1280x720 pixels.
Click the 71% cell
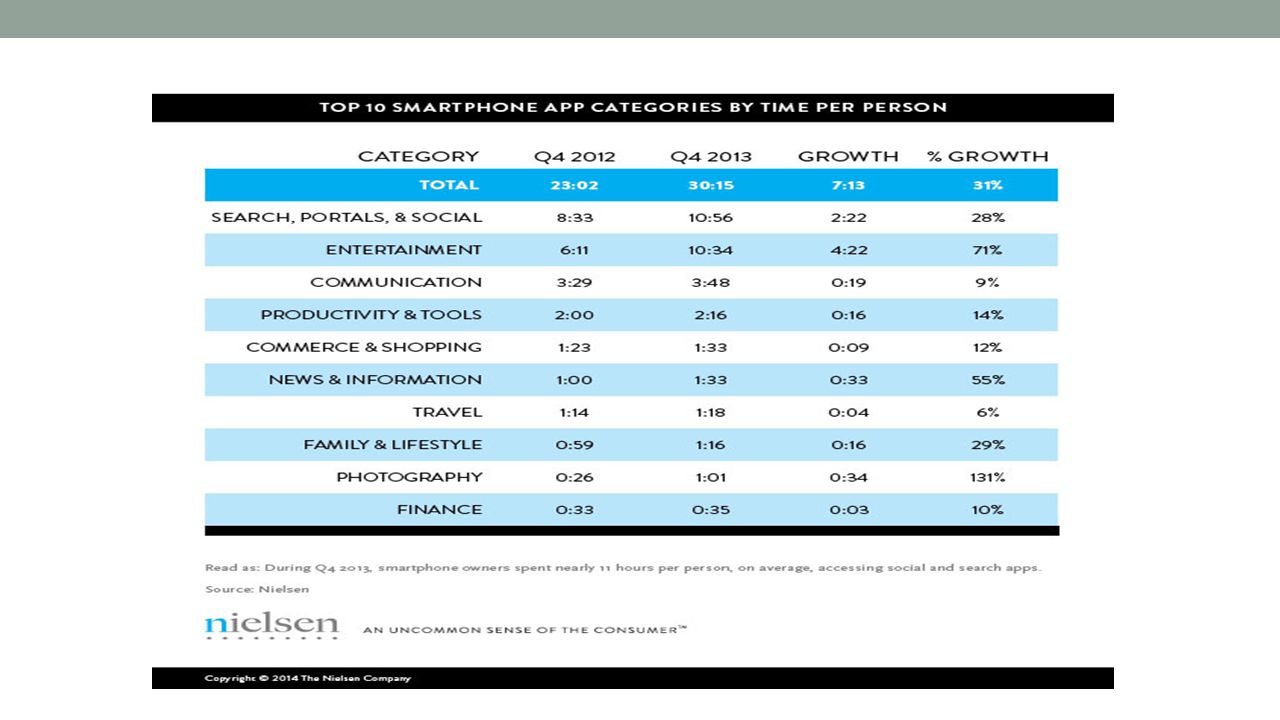pyautogui.click(x=987, y=250)
